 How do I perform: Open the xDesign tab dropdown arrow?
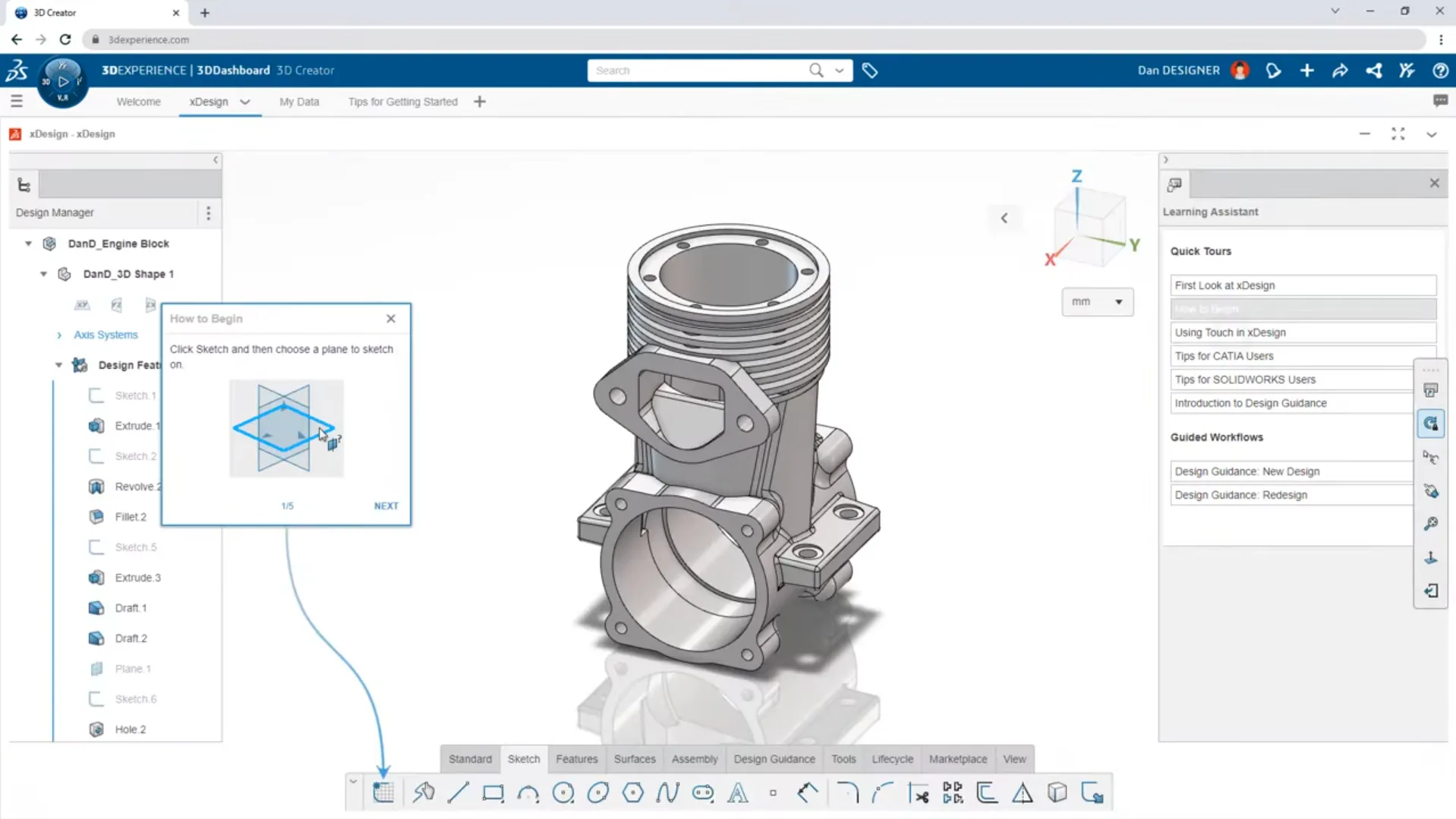click(245, 102)
